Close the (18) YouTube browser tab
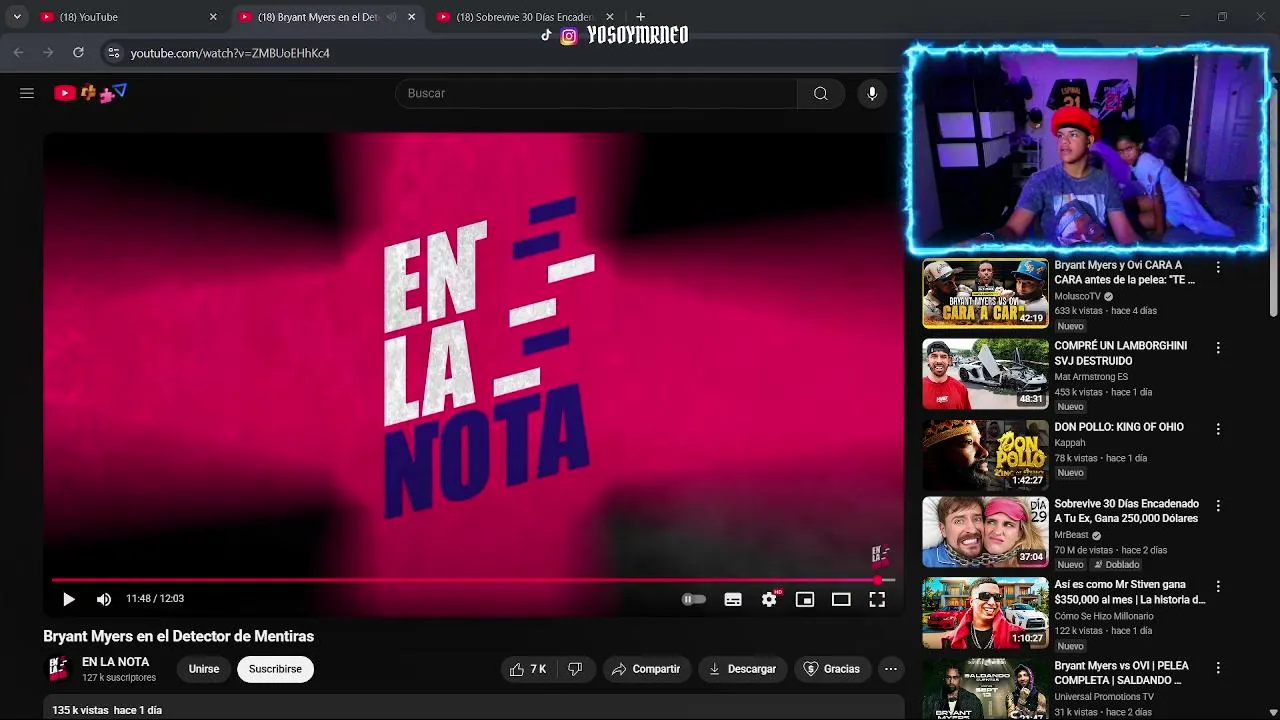1280x720 pixels. click(213, 17)
